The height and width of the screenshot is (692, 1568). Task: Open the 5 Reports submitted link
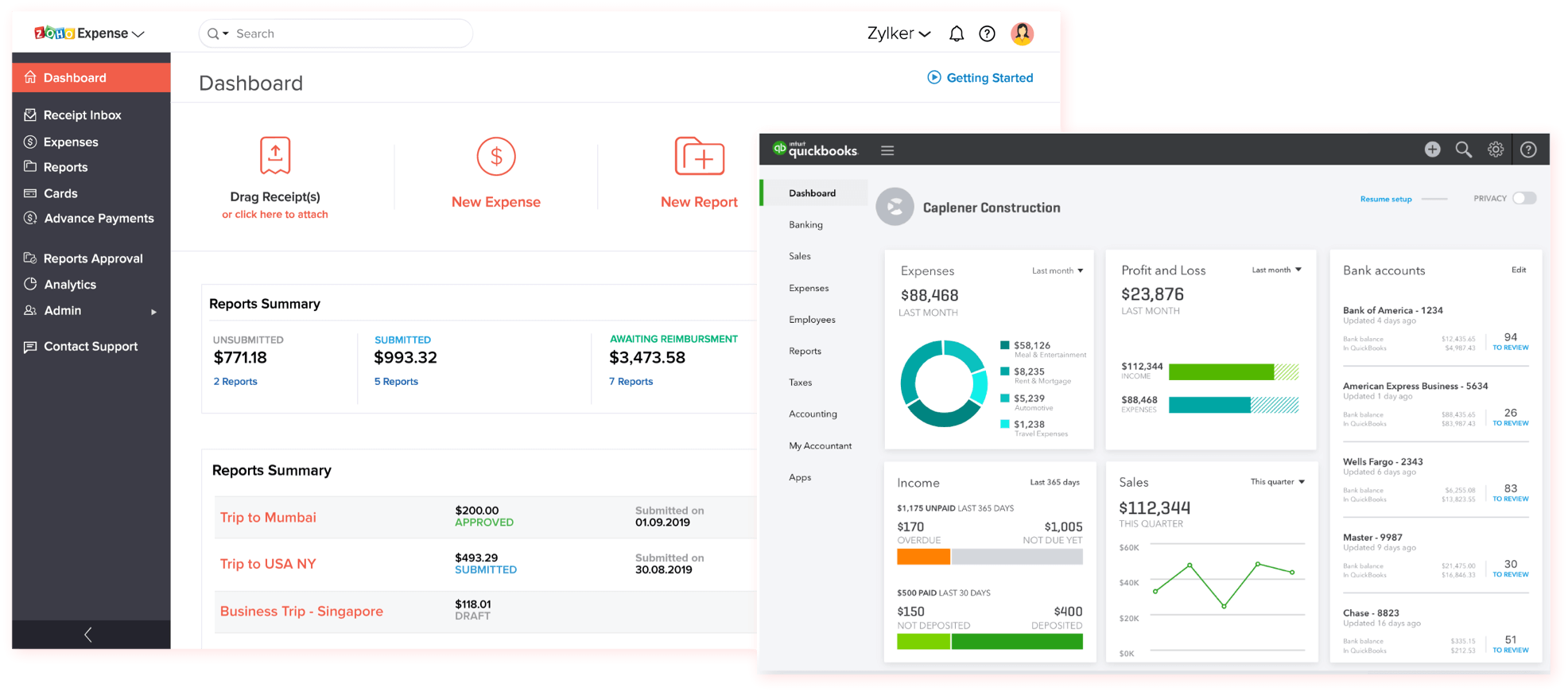click(x=396, y=381)
